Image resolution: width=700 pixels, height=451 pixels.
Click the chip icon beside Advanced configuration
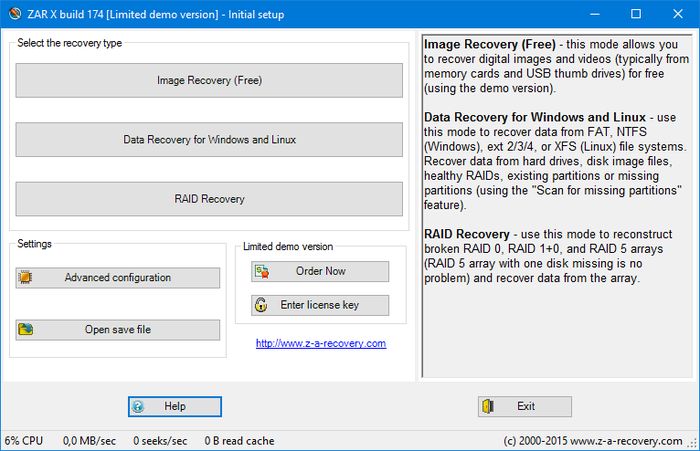point(27,278)
